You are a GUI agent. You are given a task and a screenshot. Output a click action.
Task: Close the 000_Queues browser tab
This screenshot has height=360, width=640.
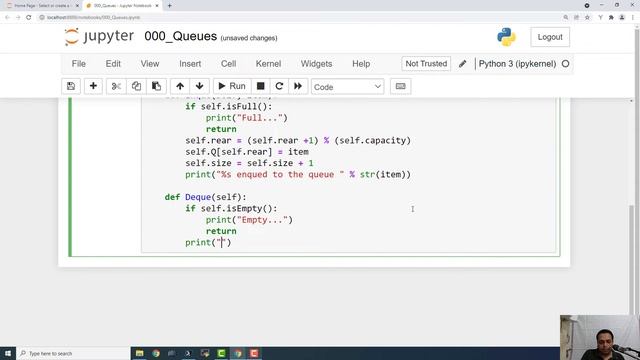tap(157, 6)
